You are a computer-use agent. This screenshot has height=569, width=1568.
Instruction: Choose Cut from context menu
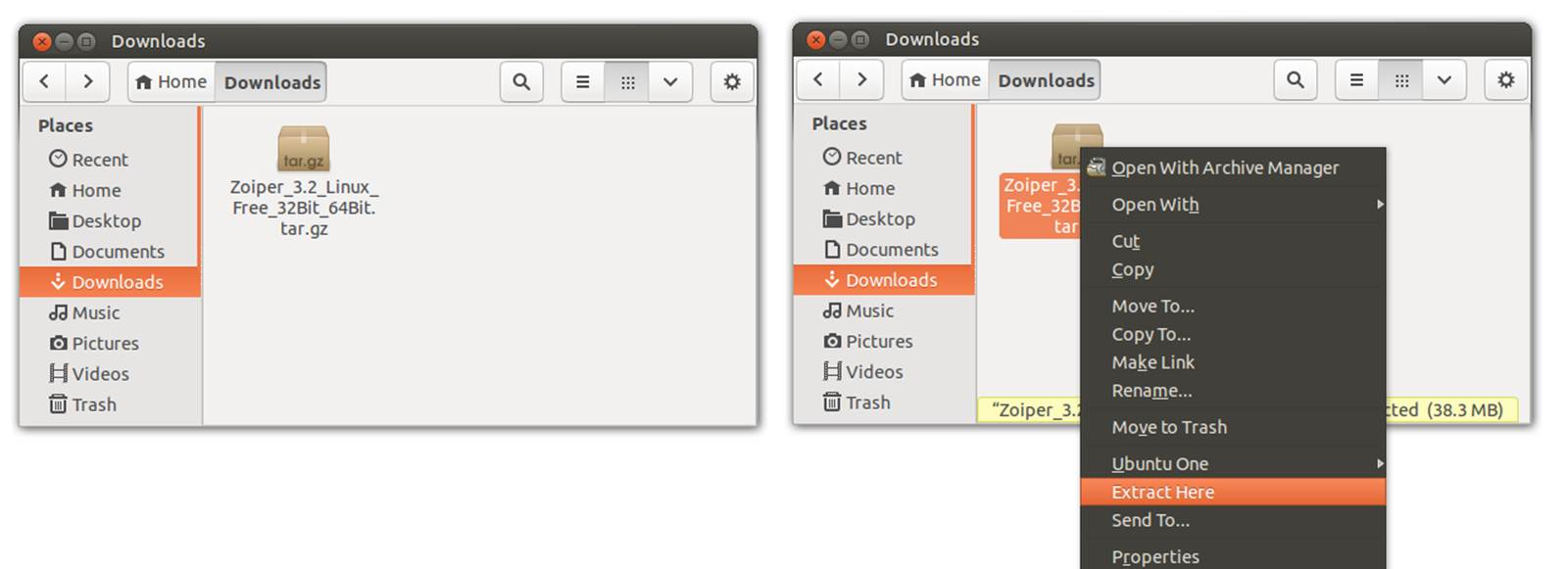pyautogui.click(x=1233, y=241)
